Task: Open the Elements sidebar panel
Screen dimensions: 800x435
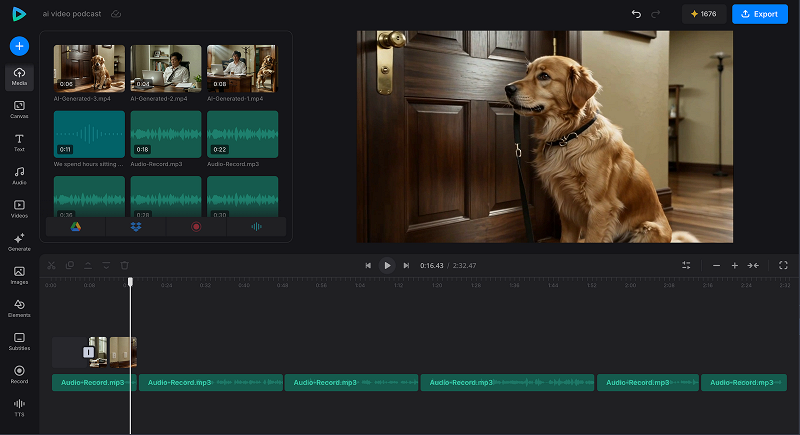Action: (19, 309)
